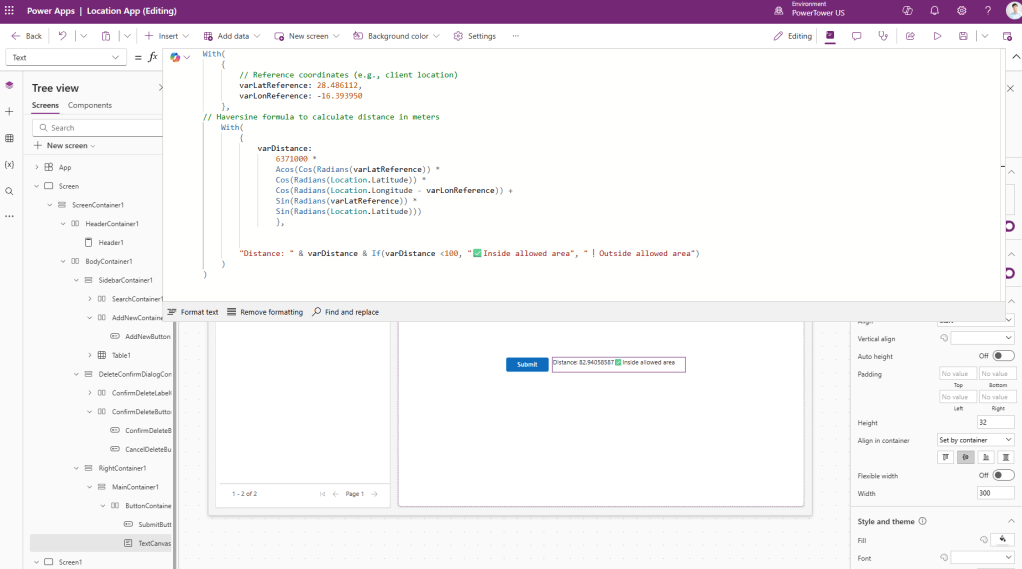Switch to the Components tab
Image resolution: width=1022 pixels, height=569 pixels.
coord(90,105)
